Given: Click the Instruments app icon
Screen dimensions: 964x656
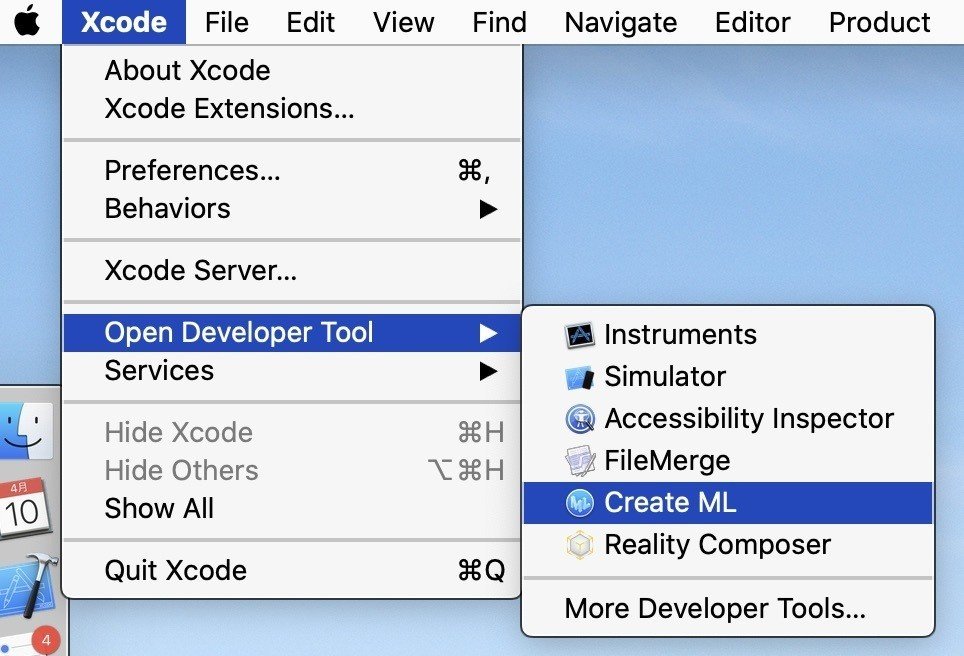Looking at the screenshot, I should click(579, 335).
